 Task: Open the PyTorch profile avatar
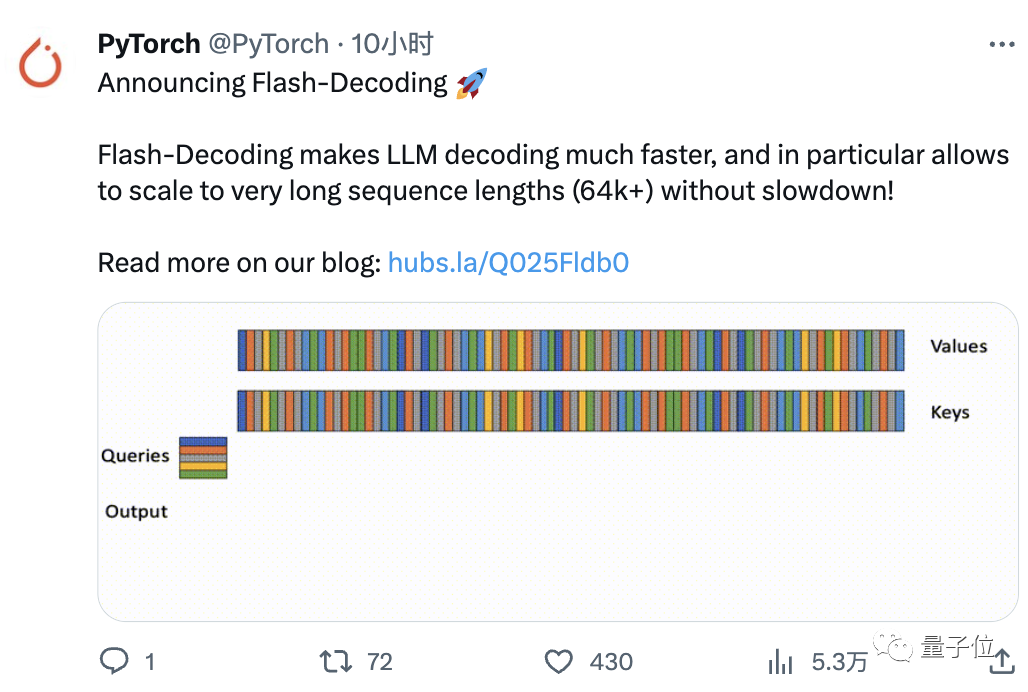tap(41, 63)
